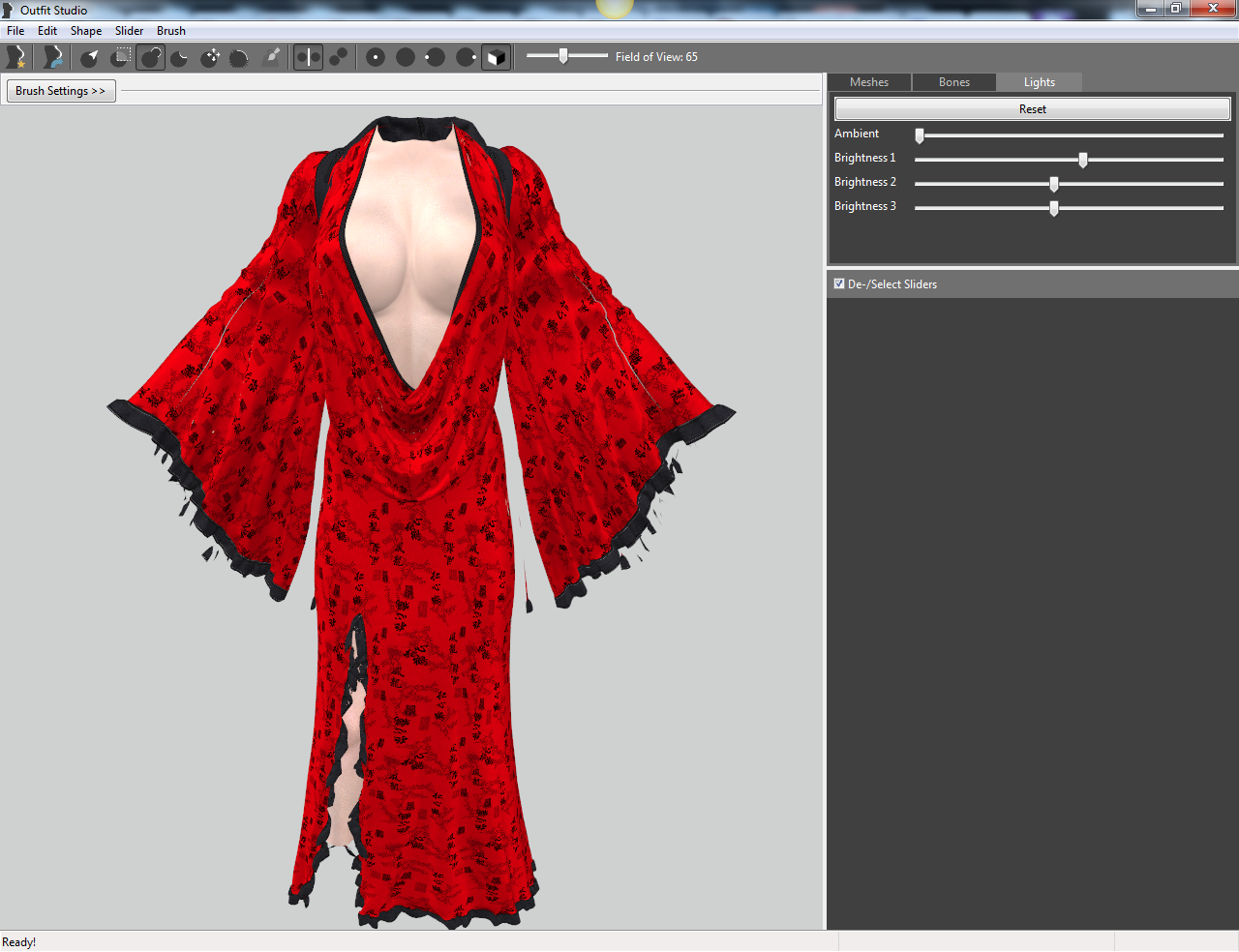This screenshot has height=952, width=1239.
Task: Open the File menu
Action: pyautogui.click(x=15, y=31)
